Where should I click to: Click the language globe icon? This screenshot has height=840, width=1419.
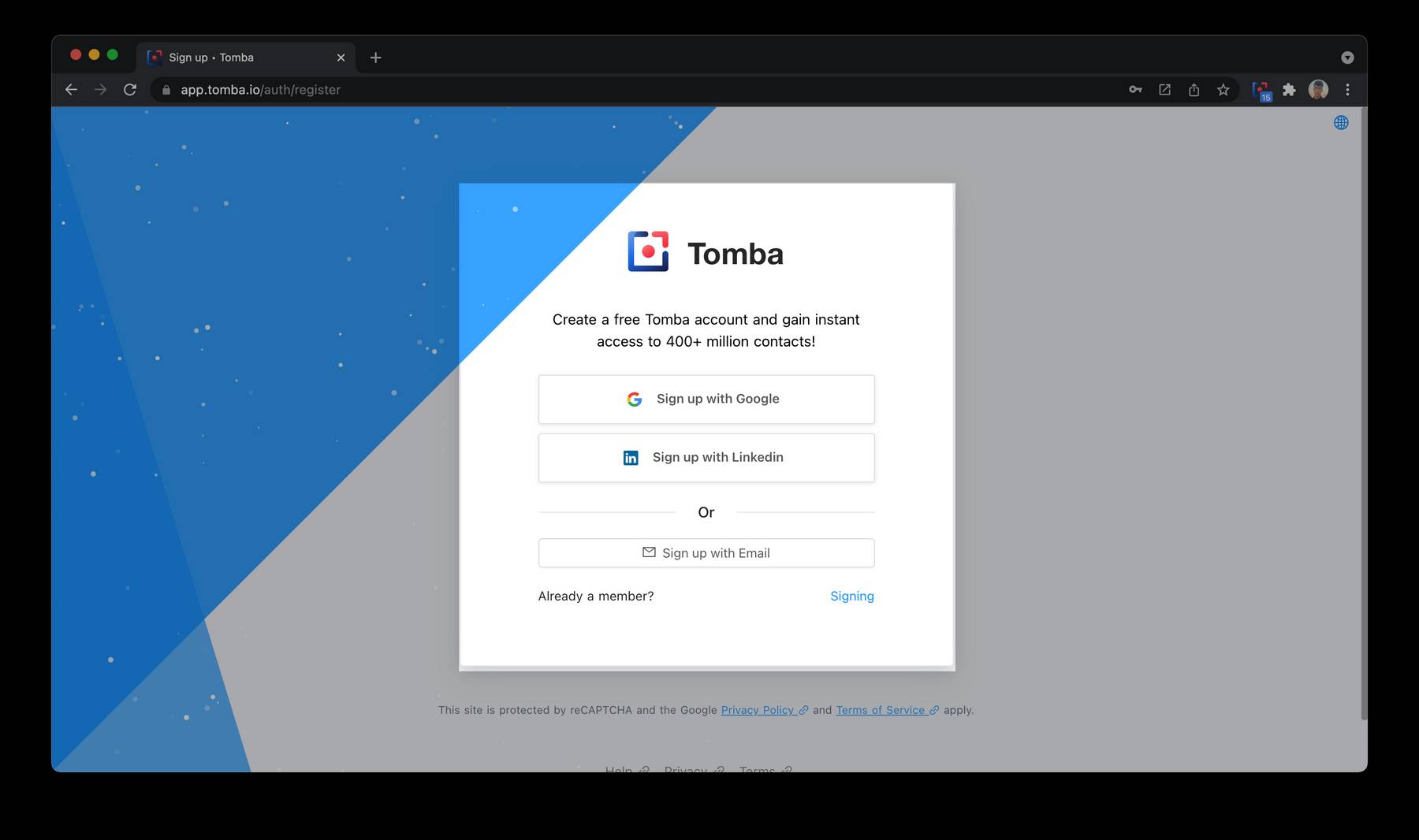(x=1341, y=122)
